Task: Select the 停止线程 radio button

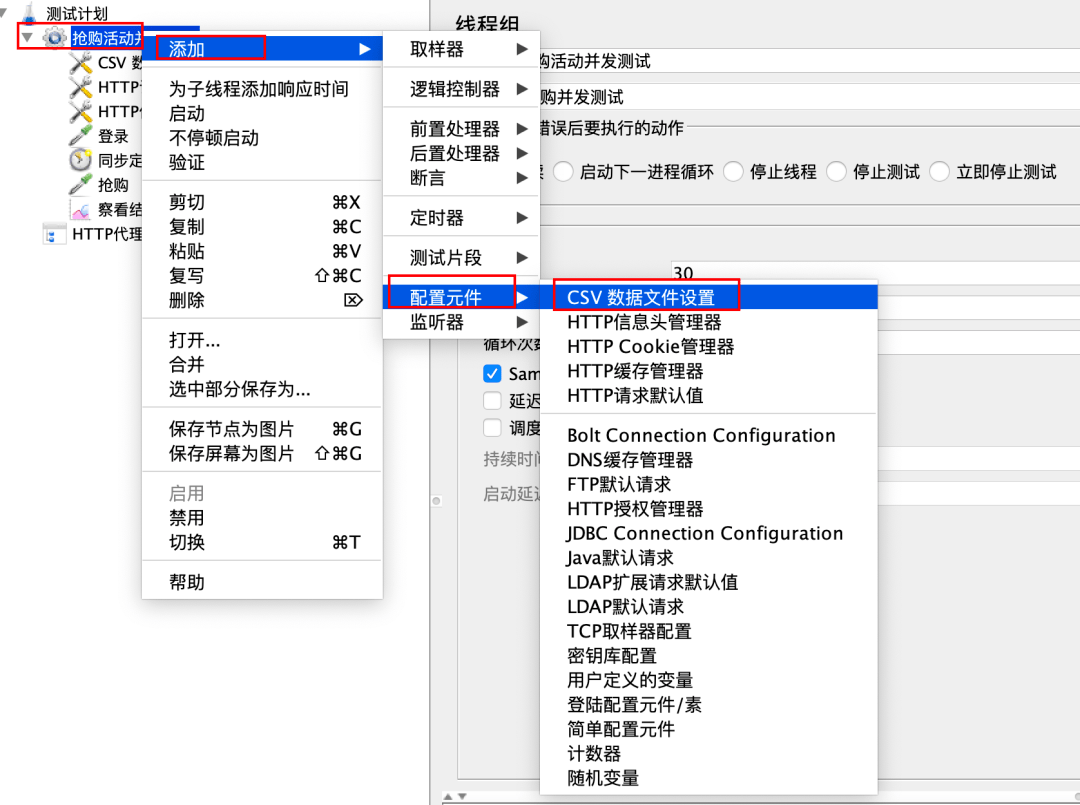Action: point(733,171)
